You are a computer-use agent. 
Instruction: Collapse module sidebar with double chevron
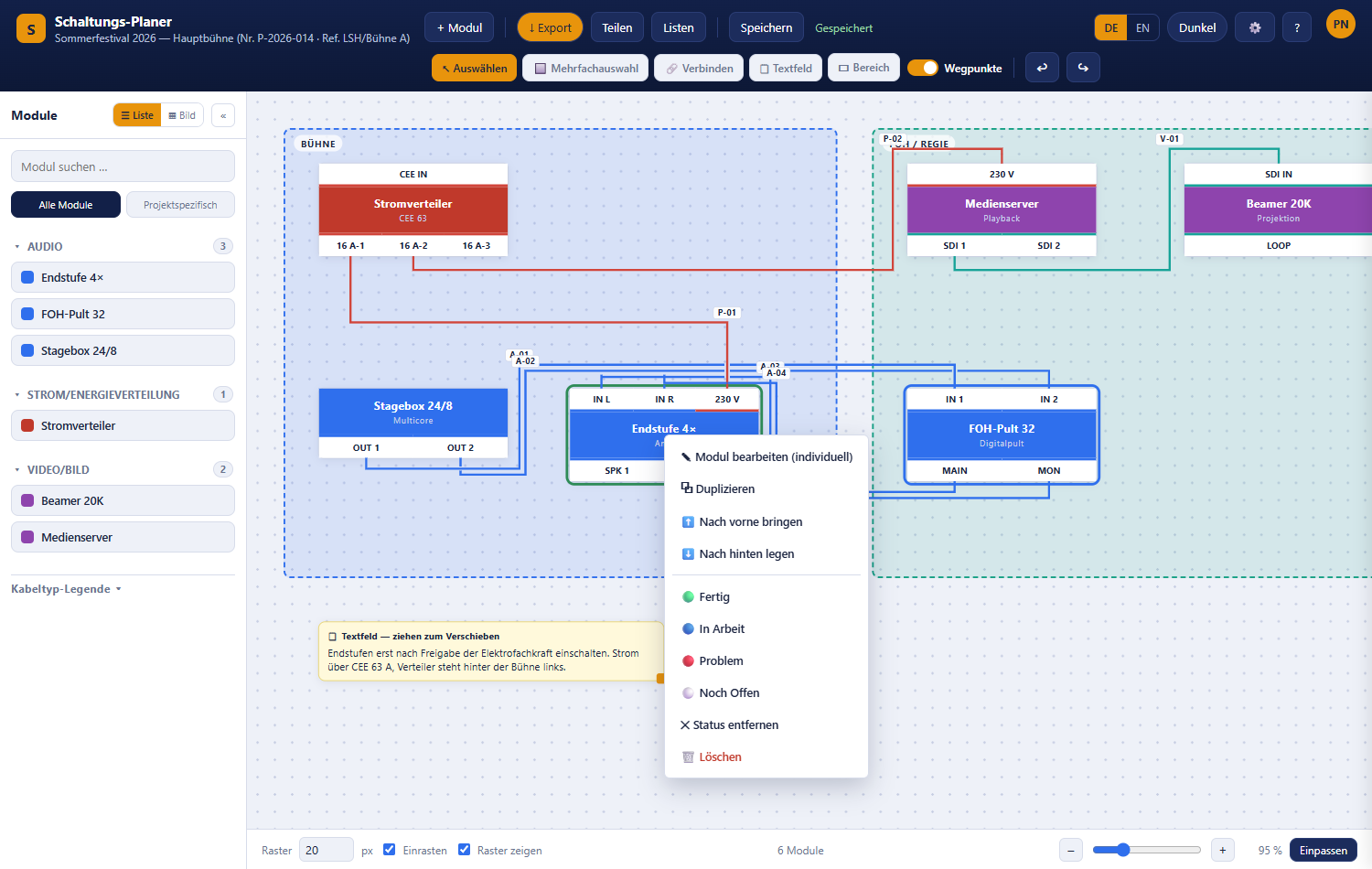coord(223,115)
